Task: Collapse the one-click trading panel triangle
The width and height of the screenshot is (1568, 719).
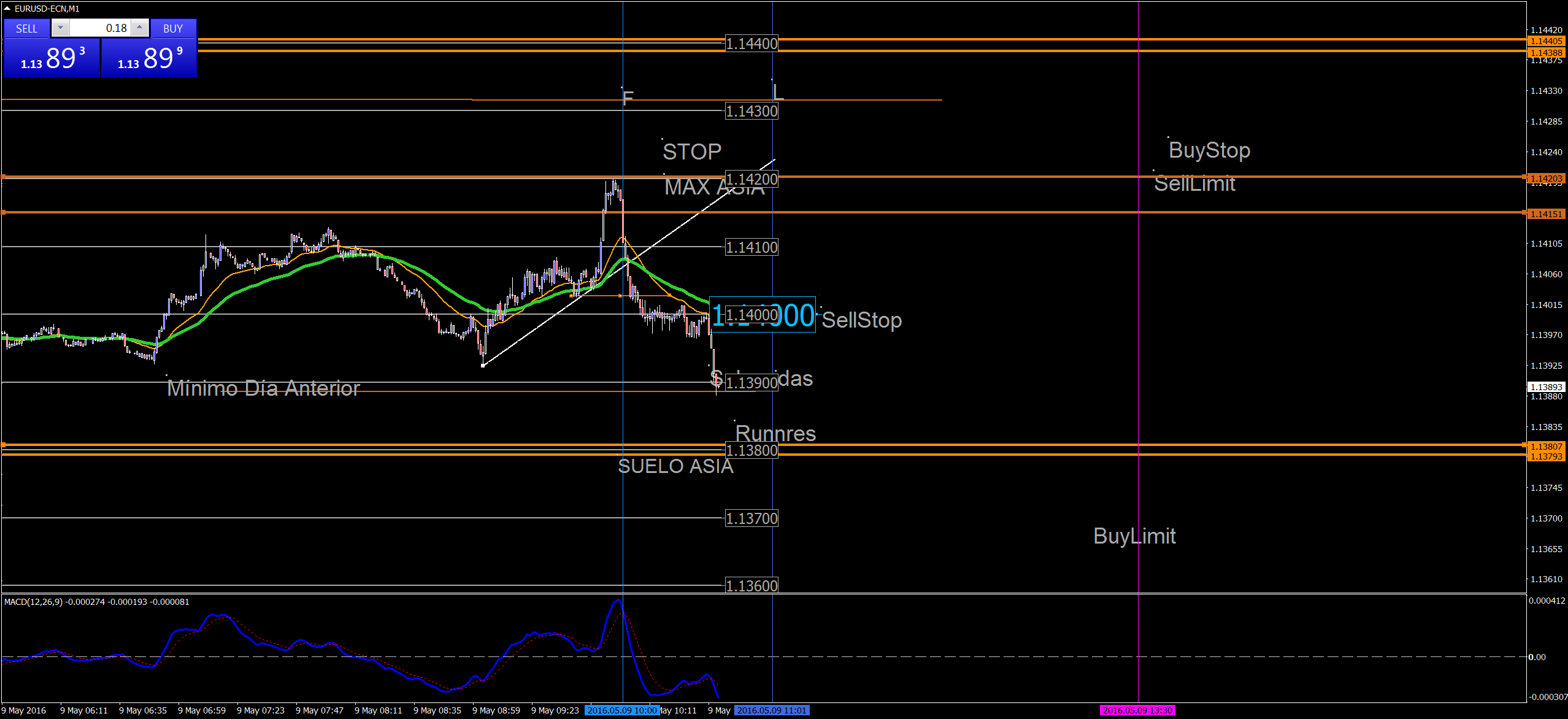Action: coord(7,9)
